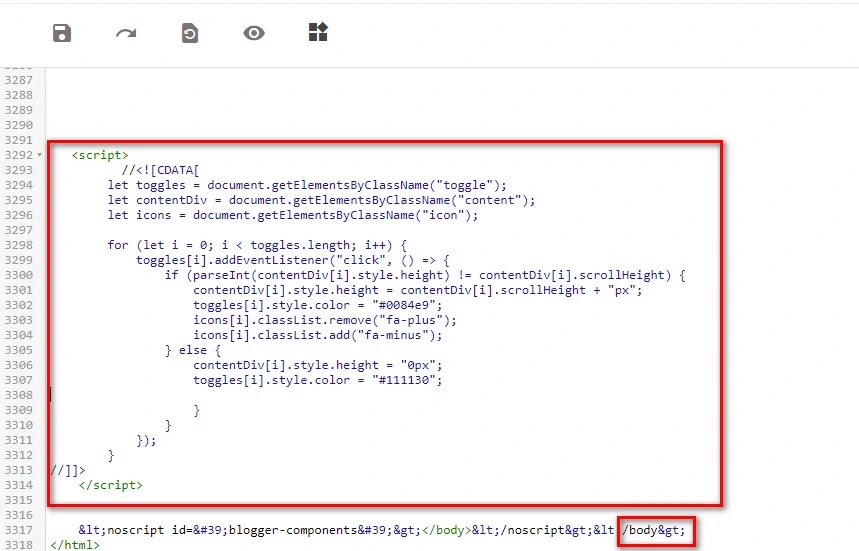Click the '});' line at 3311

pos(146,440)
